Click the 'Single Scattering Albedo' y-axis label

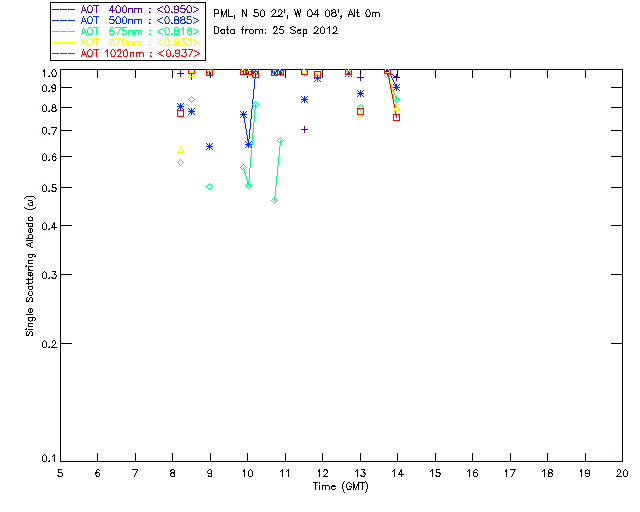[30, 266]
